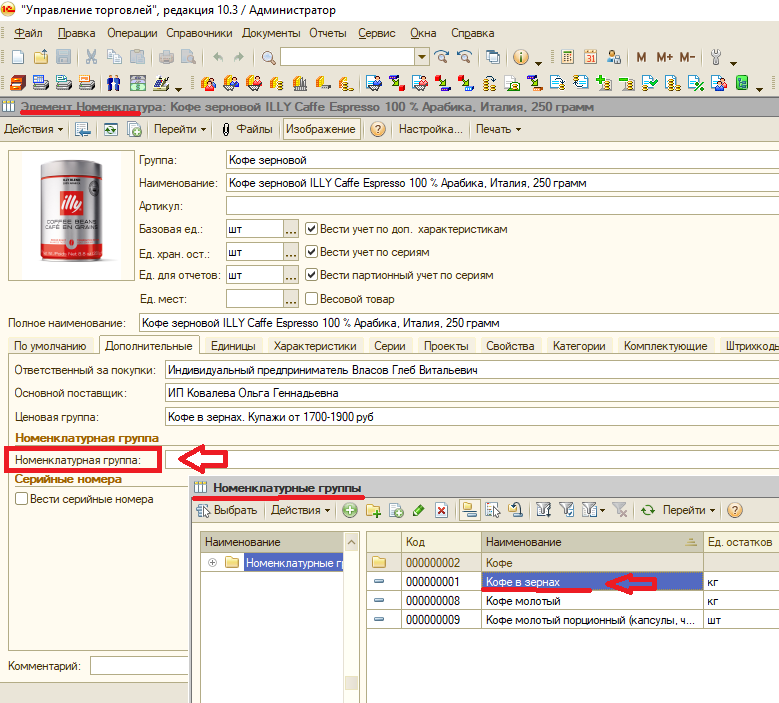Click the 'Файлы' button
The width and height of the screenshot is (779, 703).
[247, 129]
